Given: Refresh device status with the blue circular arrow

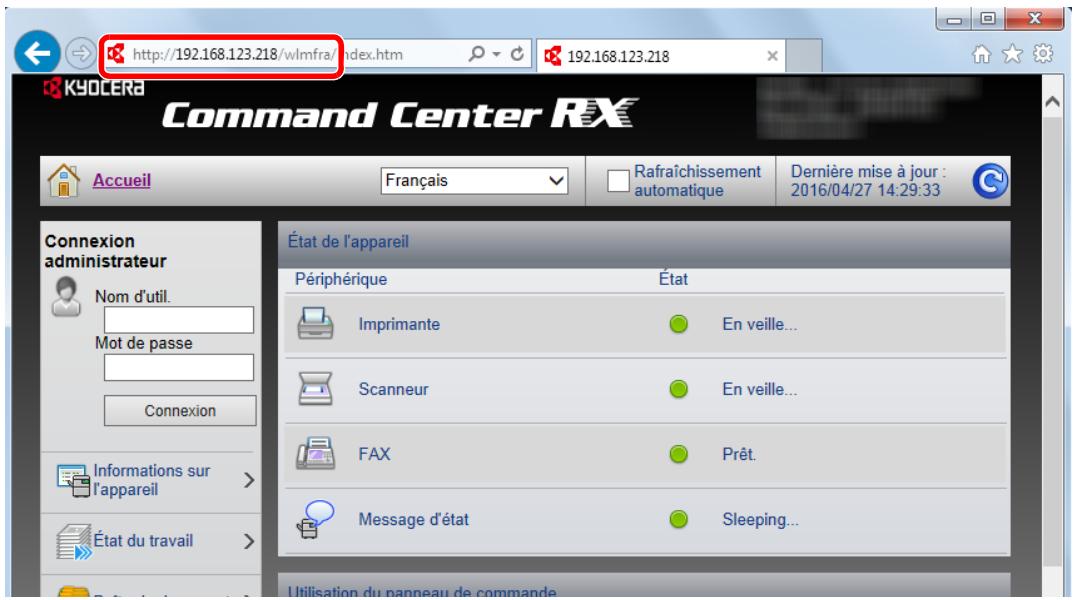Looking at the screenshot, I should click(x=990, y=181).
